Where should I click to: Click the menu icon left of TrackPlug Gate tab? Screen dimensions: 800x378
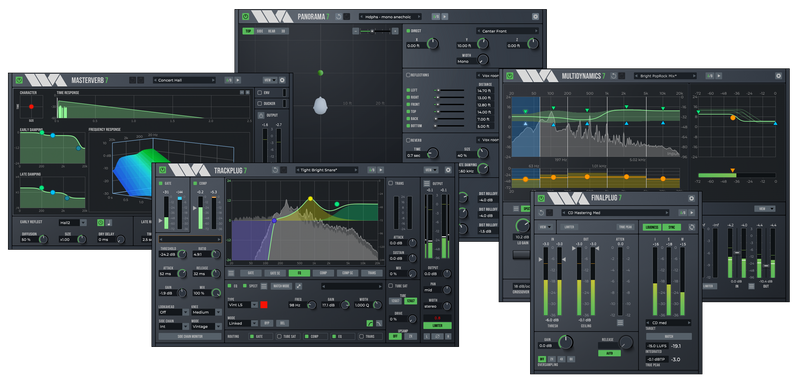231,273
